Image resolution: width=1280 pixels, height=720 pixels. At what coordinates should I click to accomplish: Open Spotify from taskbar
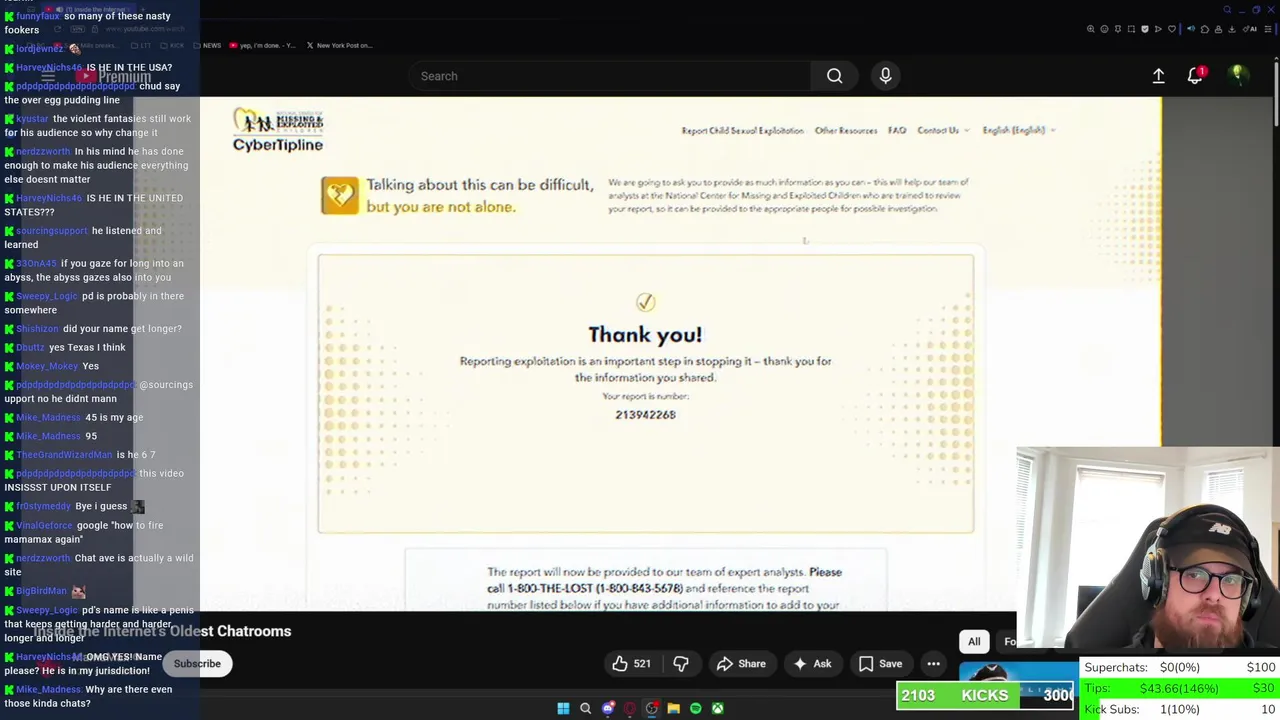(x=696, y=708)
